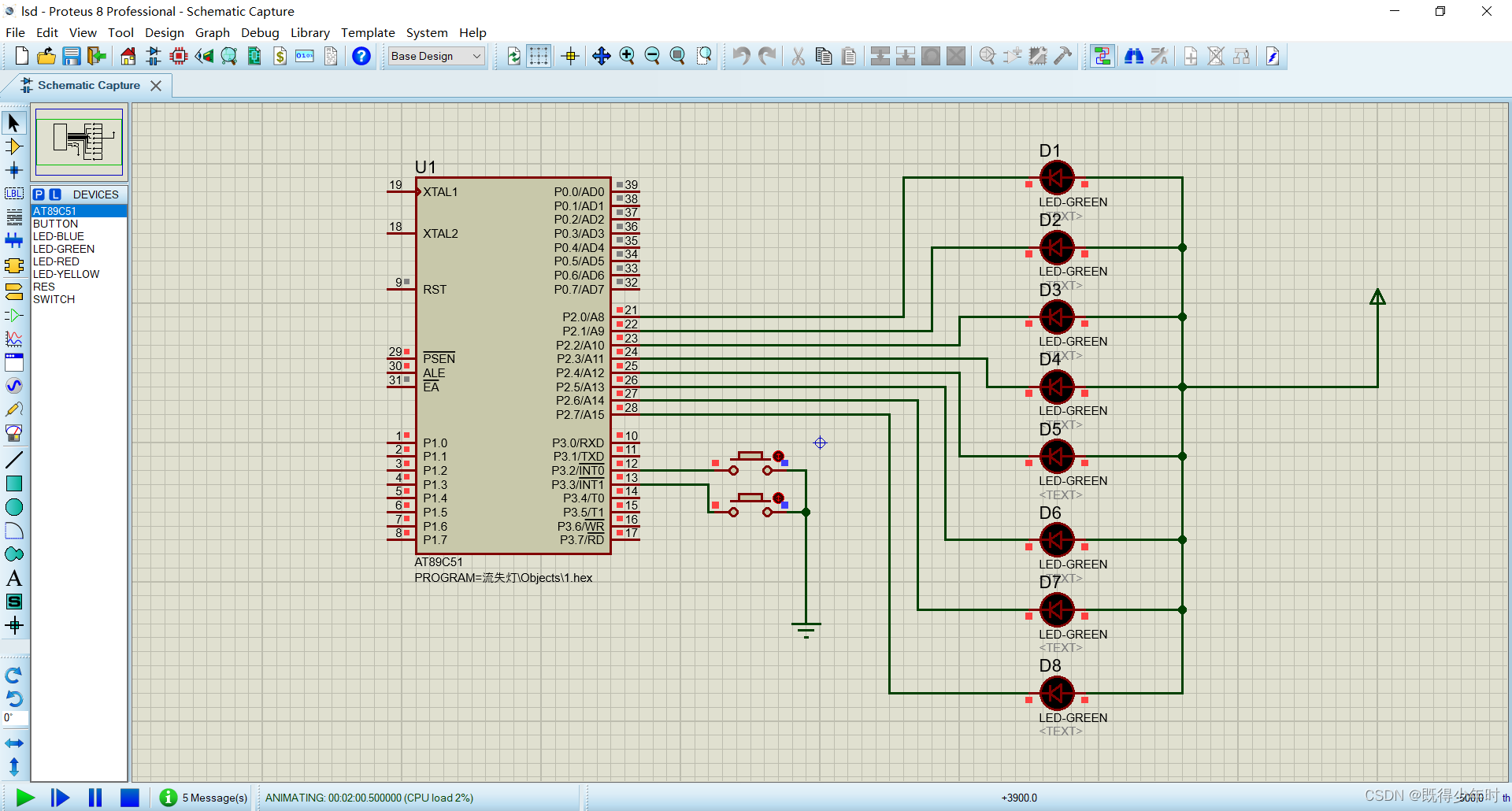
Task: Click the New Project icon
Action: [22, 56]
